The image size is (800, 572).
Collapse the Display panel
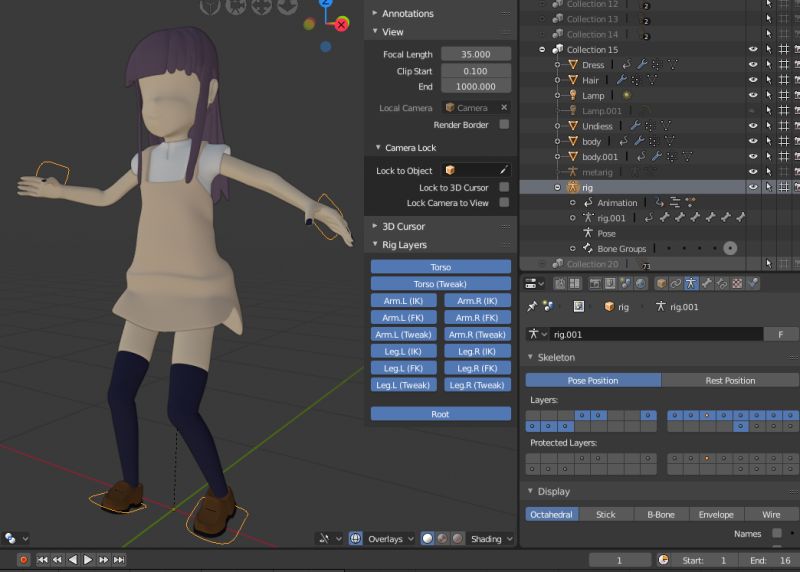point(531,491)
